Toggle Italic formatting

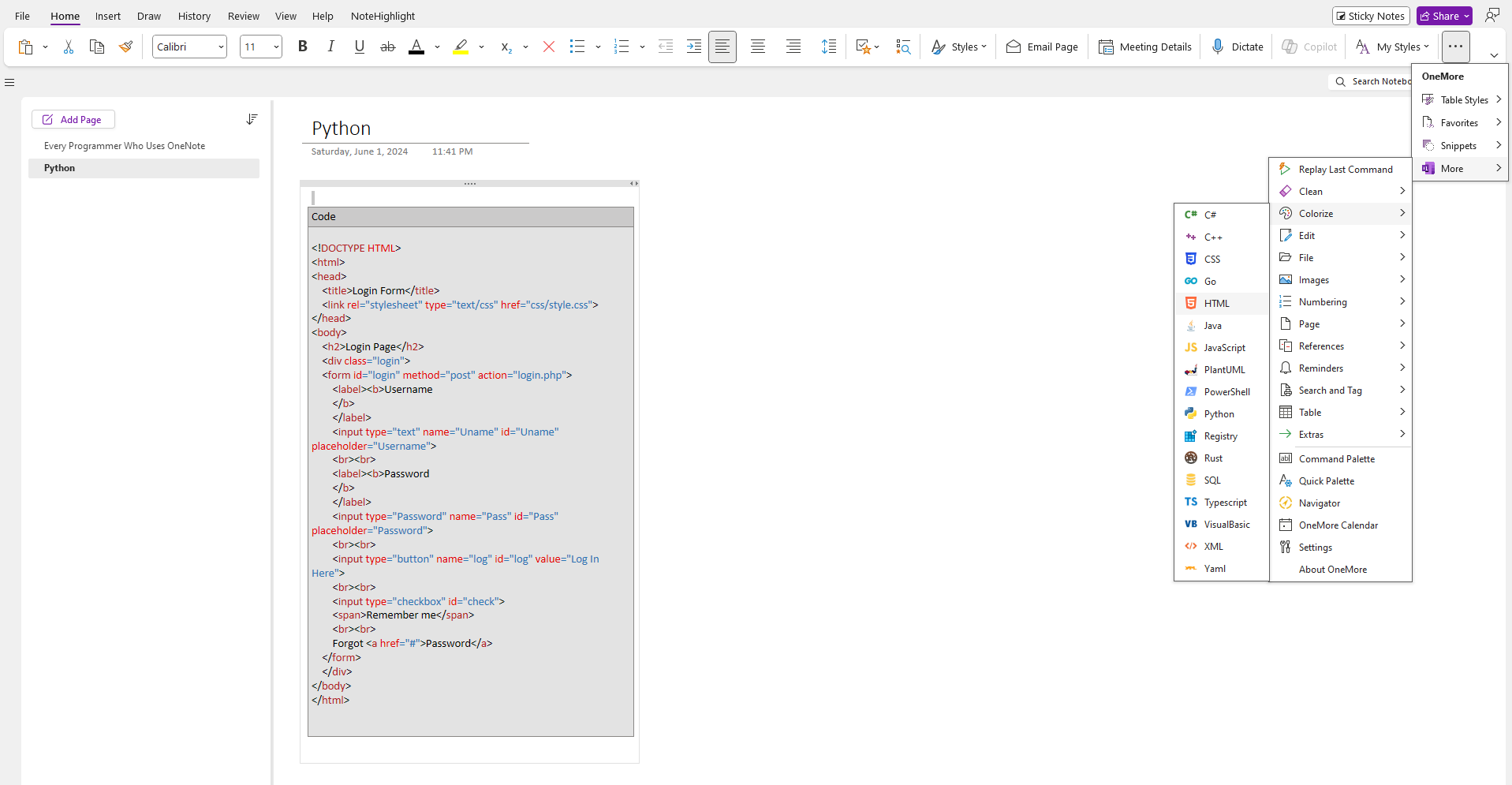tap(330, 47)
